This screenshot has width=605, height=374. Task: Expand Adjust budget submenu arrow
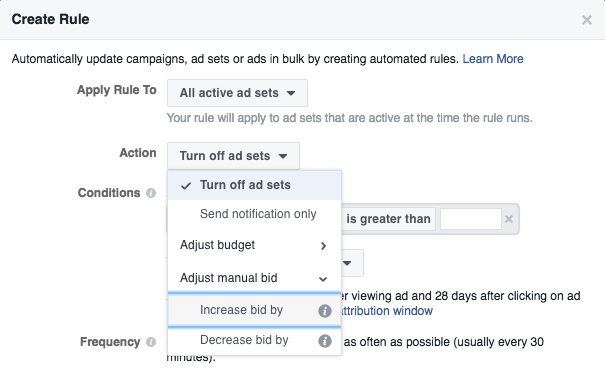coord(323,246)
